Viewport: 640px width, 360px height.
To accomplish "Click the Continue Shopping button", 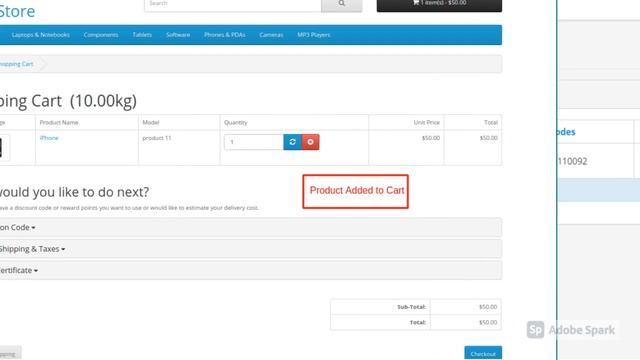I will pos(10,353).
